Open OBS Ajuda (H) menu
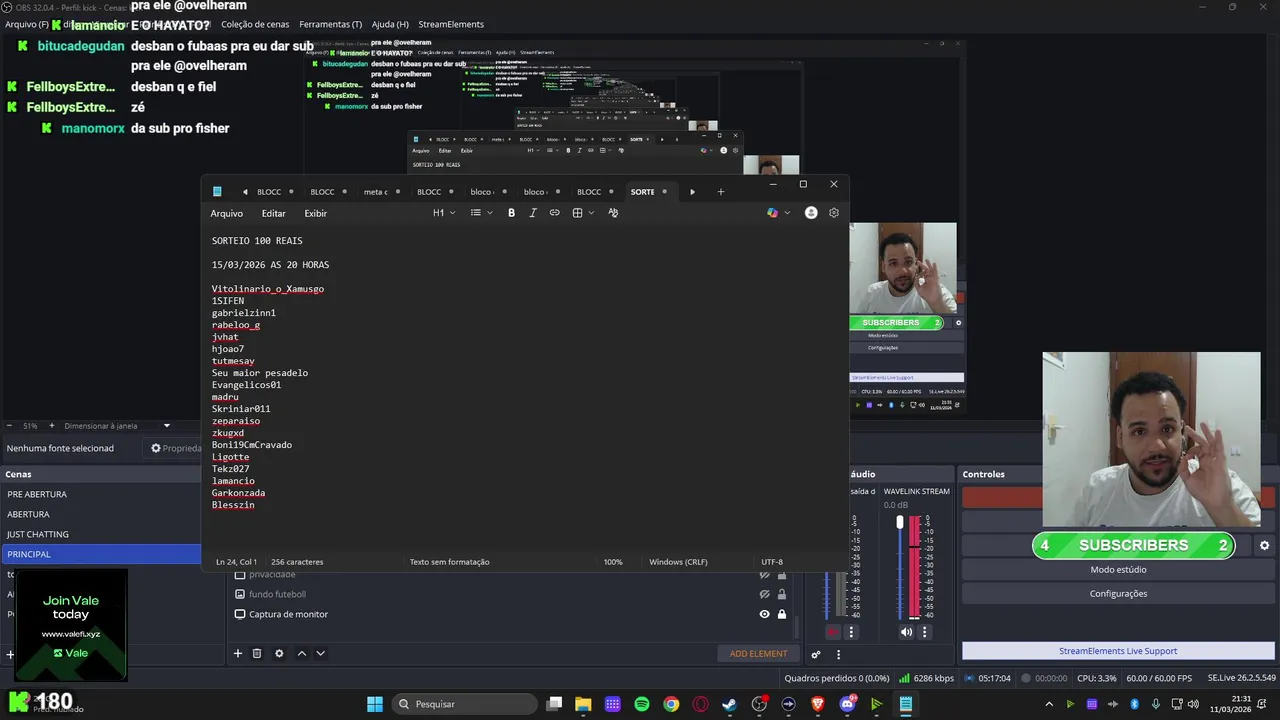1280x720 pixels. tap(390, 24)
